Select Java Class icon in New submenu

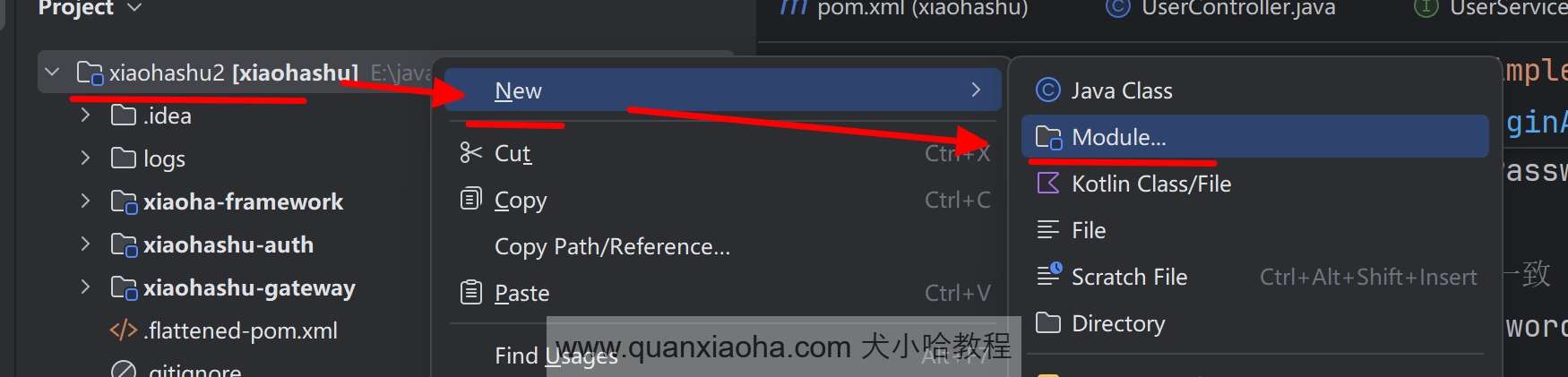pyautogui.click(x=1047, y=90)
